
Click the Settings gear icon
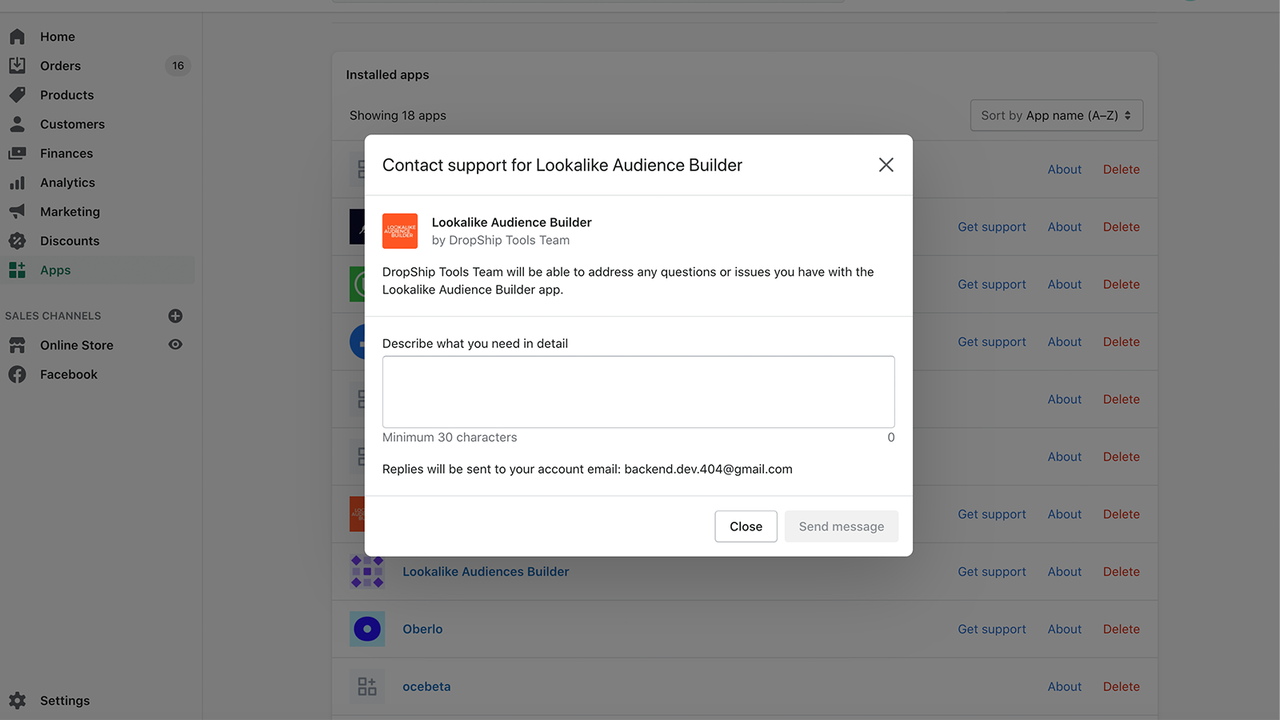coord(17,701)
